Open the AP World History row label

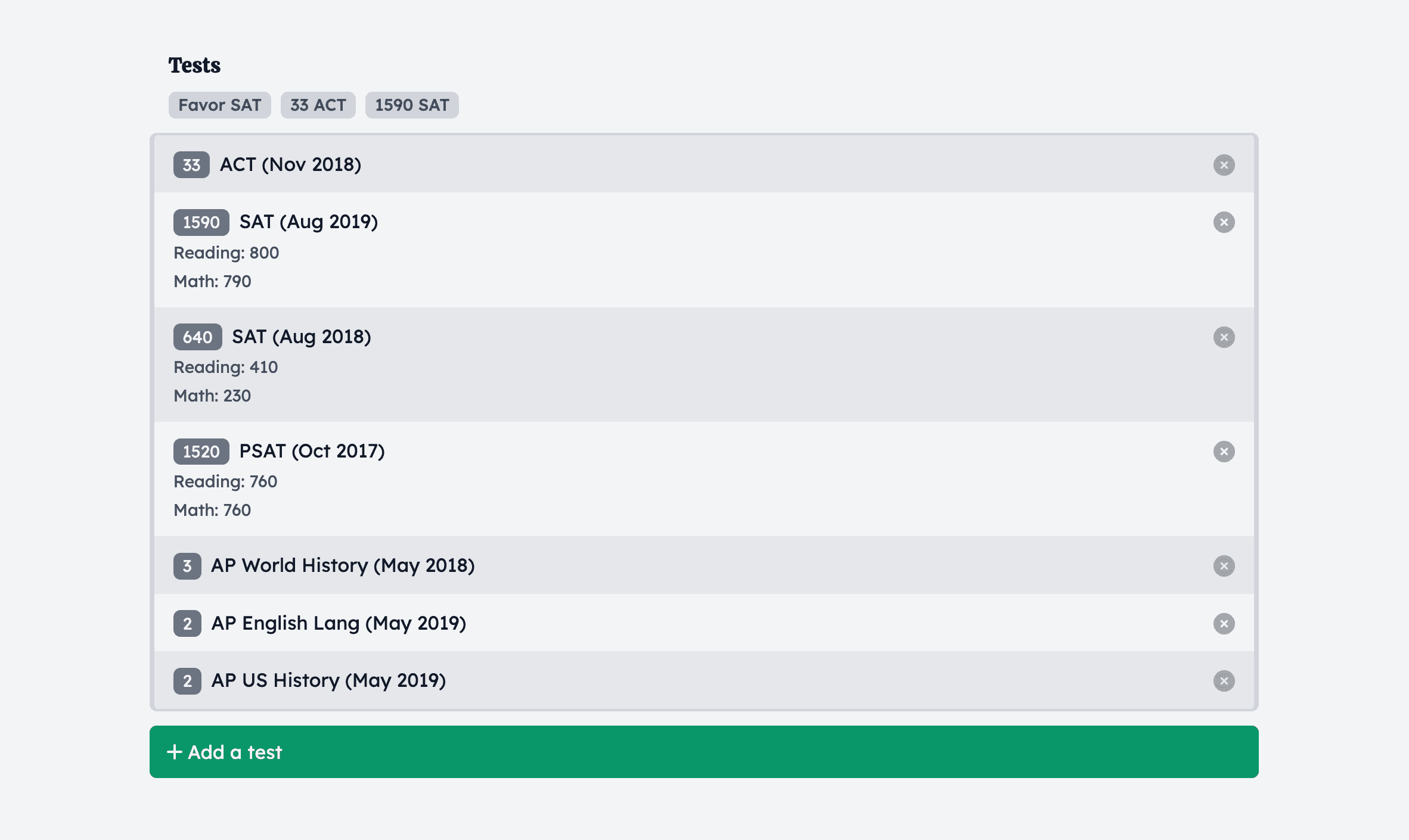point(343,565)
